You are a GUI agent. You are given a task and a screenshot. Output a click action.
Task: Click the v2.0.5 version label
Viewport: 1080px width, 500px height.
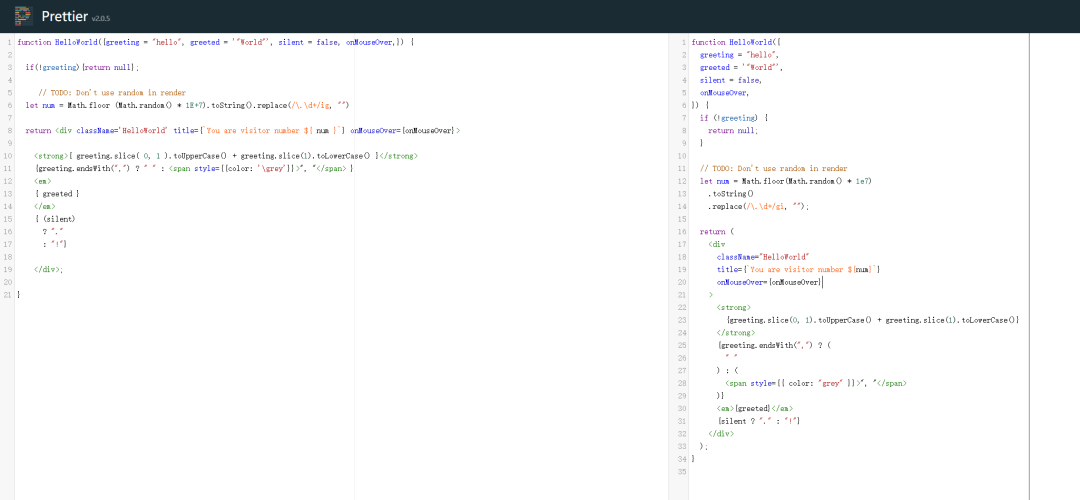101,19
